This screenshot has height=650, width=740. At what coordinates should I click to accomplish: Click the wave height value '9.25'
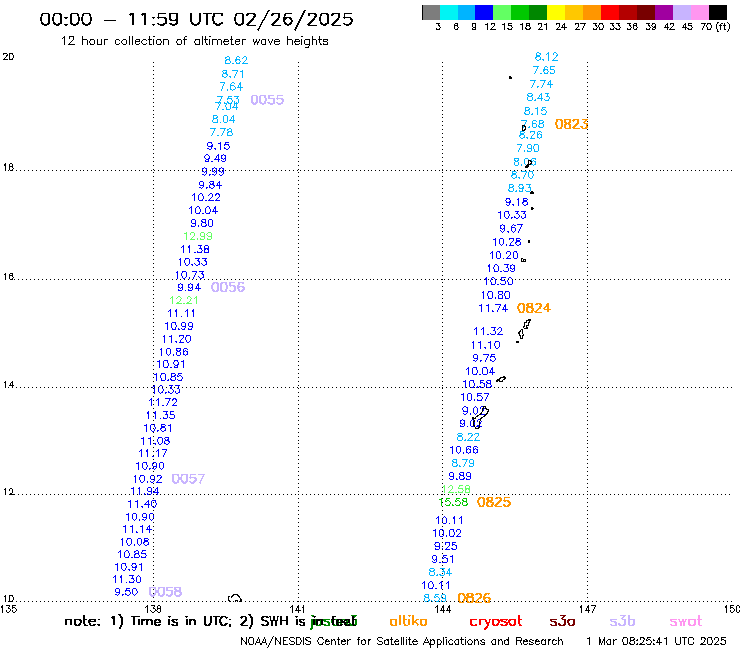[446, 546]
